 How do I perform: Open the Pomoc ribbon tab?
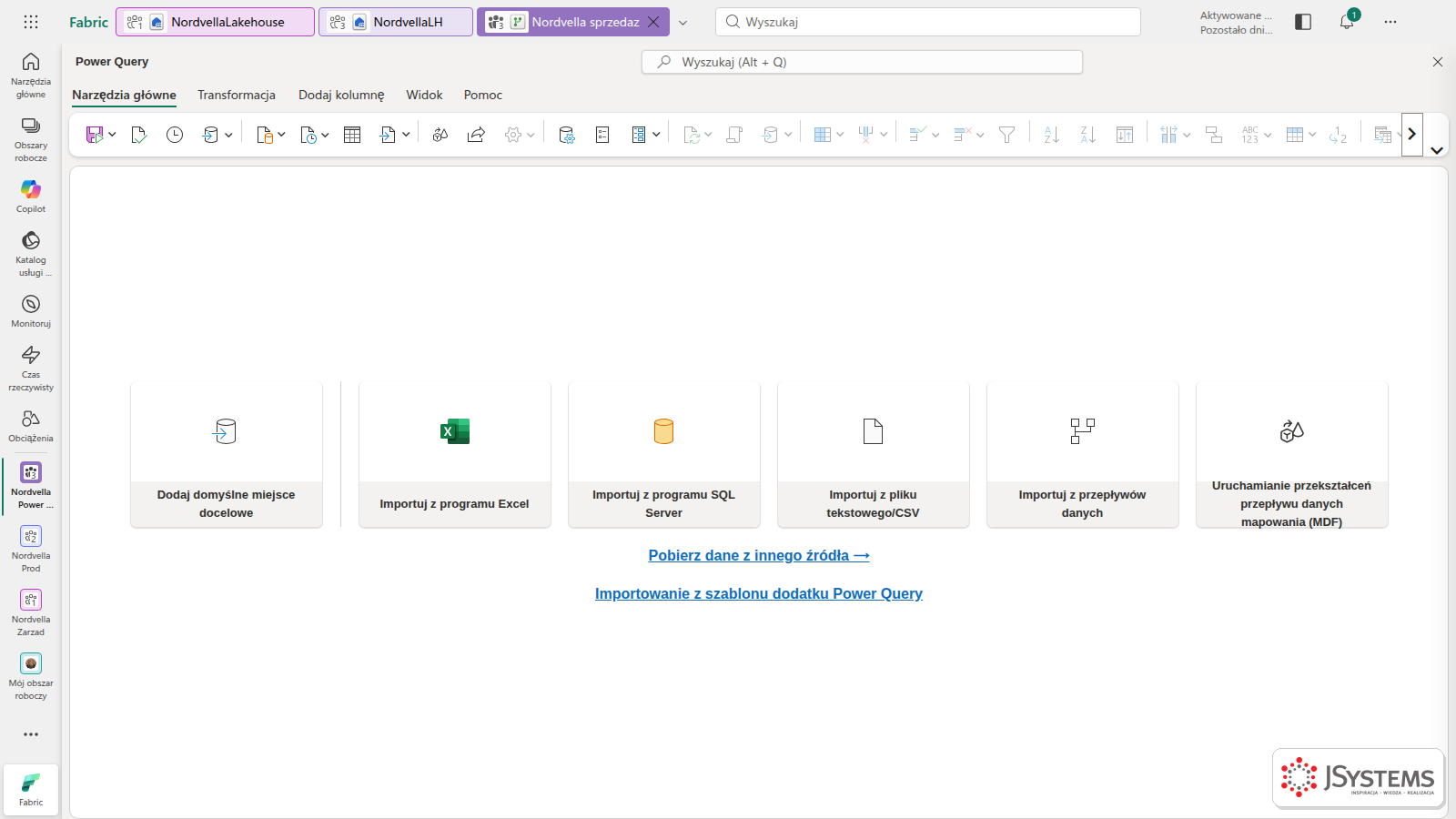point(483,95)
